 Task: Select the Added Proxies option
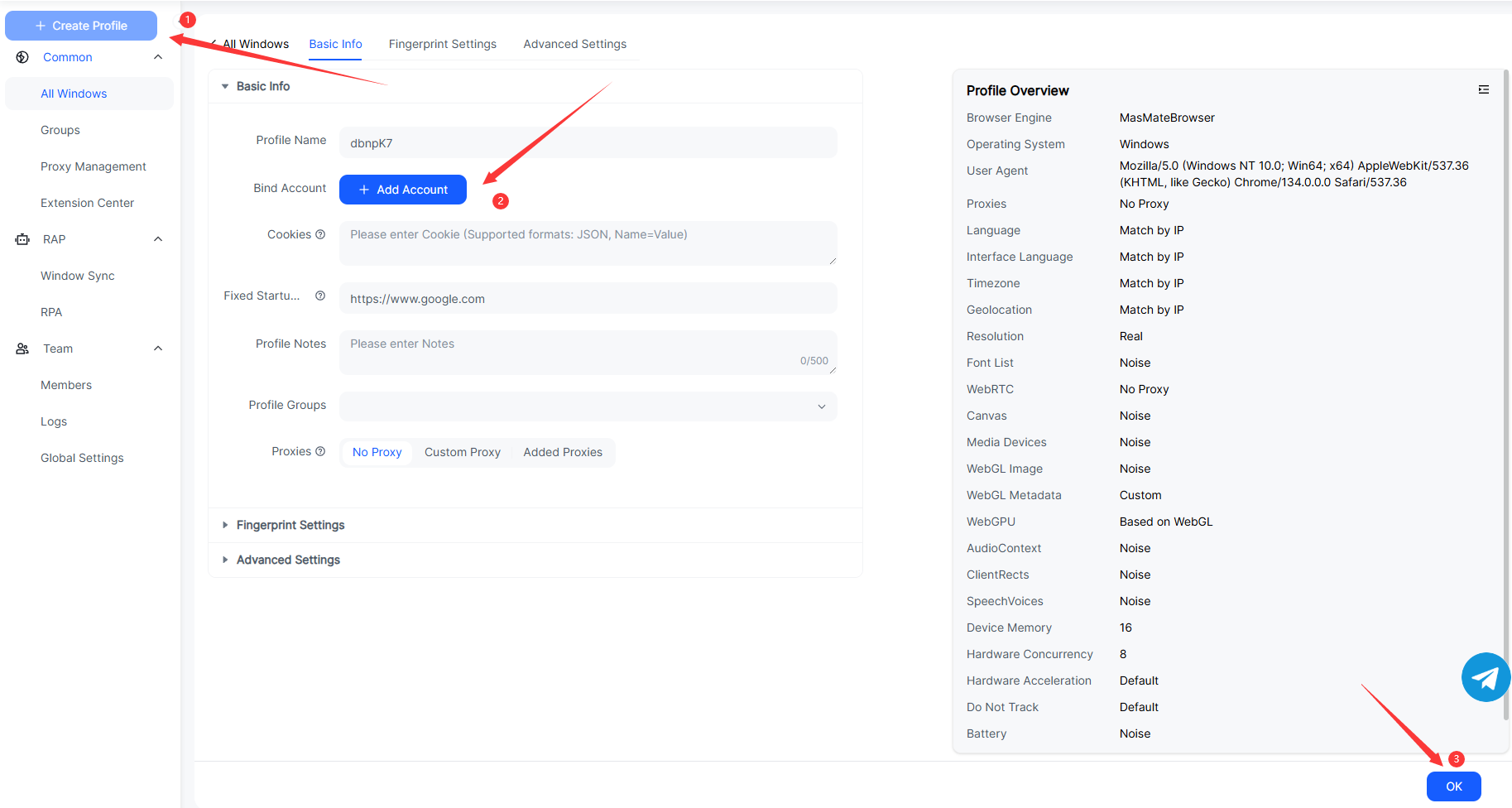(x=563, y=452)
